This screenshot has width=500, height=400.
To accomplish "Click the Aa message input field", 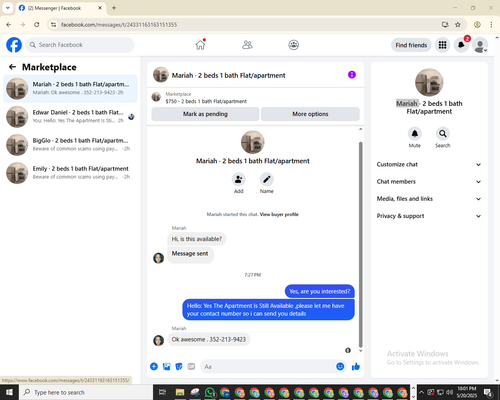I will (x=267, y=367).
